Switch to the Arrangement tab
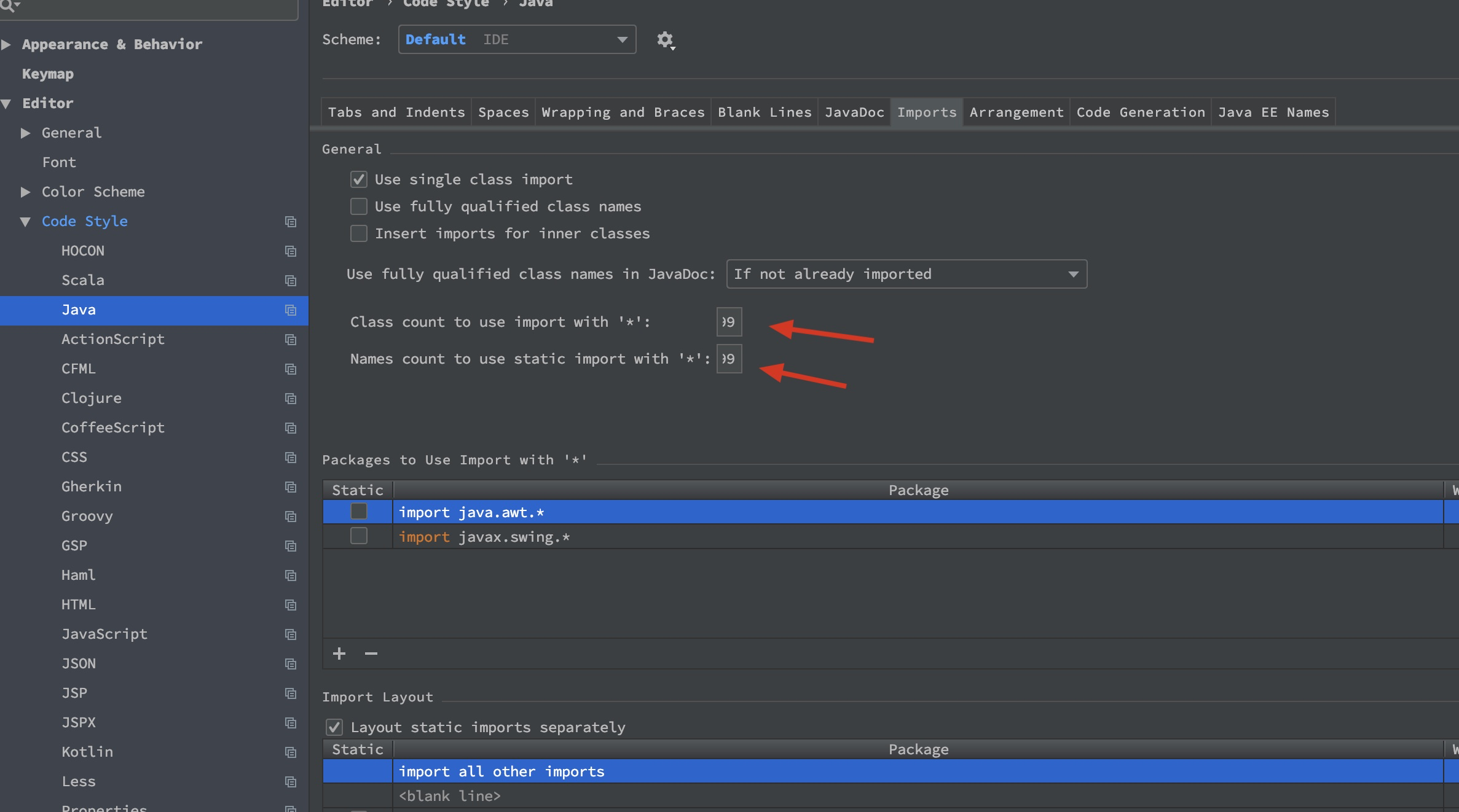1459x812 pixels. (x=1016, y=112)
